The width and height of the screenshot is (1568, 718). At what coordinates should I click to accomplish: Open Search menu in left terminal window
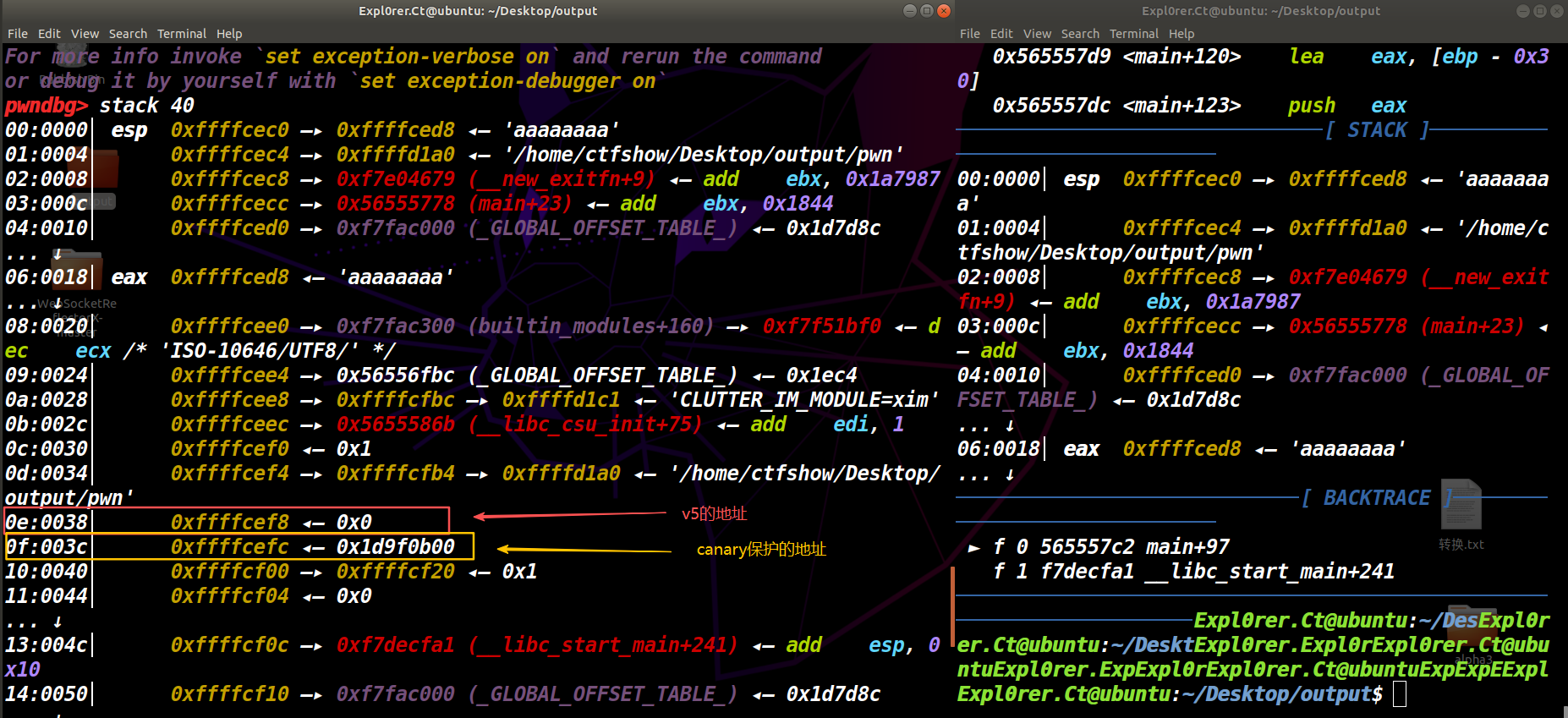(x=128, y=34)
